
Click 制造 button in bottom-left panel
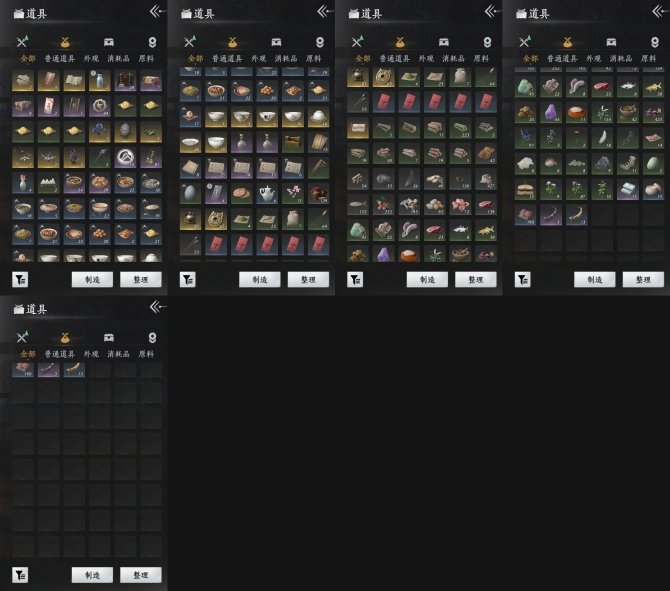92,575
